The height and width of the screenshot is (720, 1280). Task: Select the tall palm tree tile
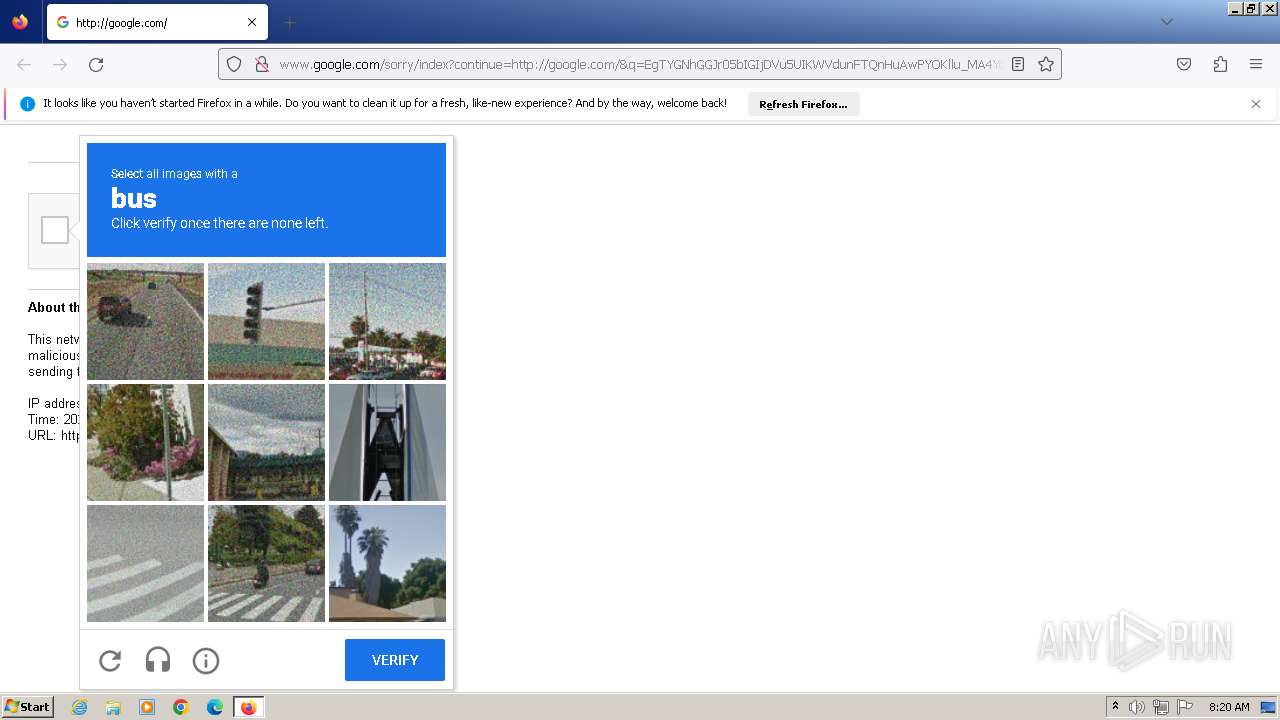(387, 563)
